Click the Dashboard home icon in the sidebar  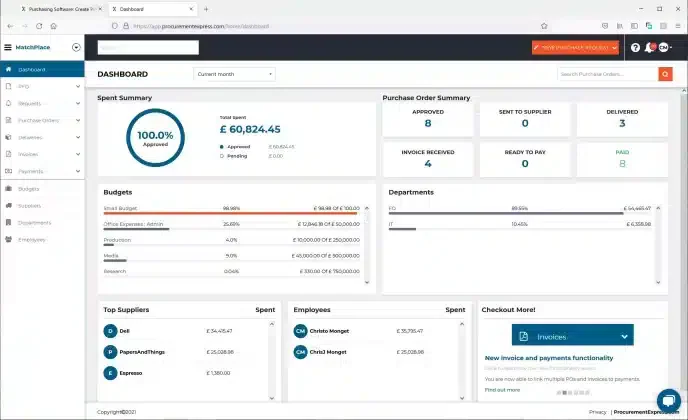tap(8, 69)
